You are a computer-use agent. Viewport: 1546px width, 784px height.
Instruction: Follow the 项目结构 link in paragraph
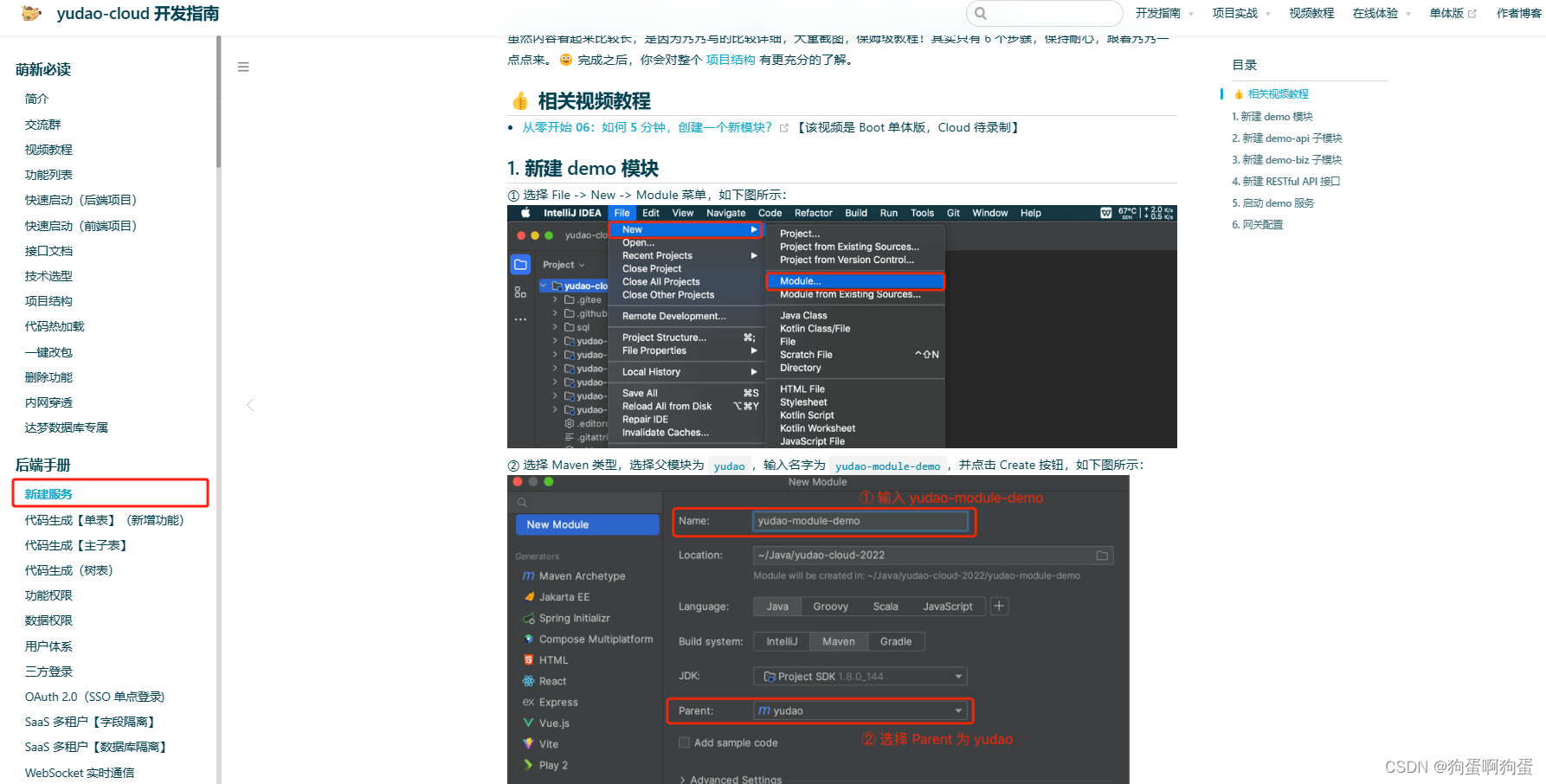731,60
